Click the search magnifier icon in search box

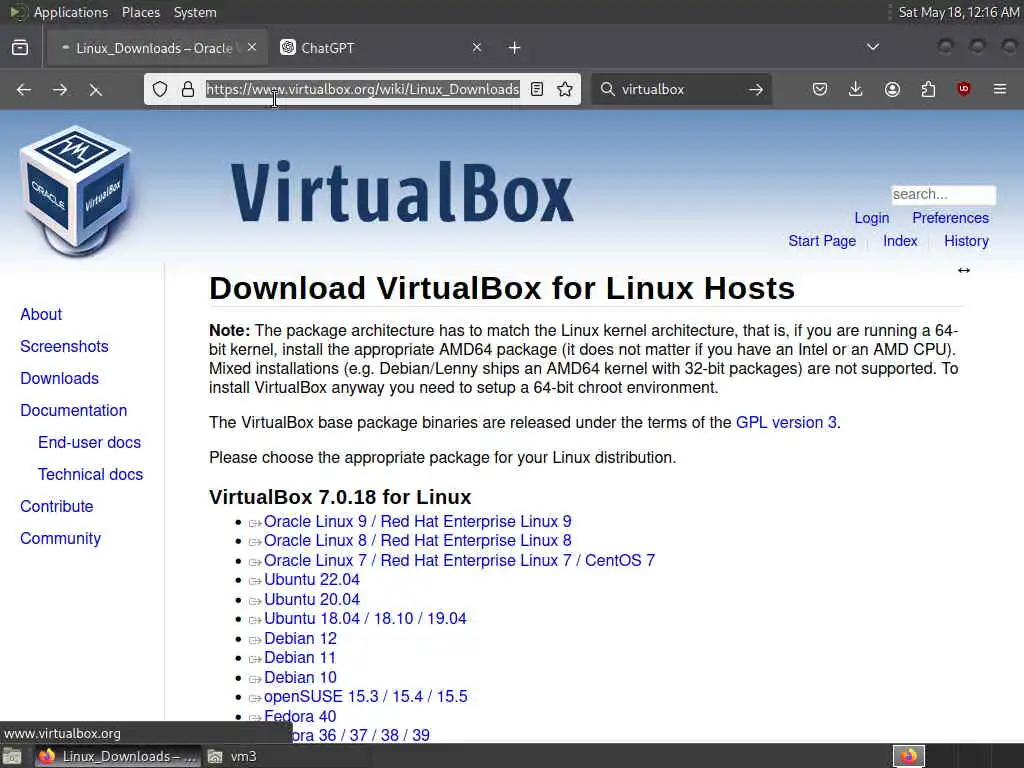point(608,89)
